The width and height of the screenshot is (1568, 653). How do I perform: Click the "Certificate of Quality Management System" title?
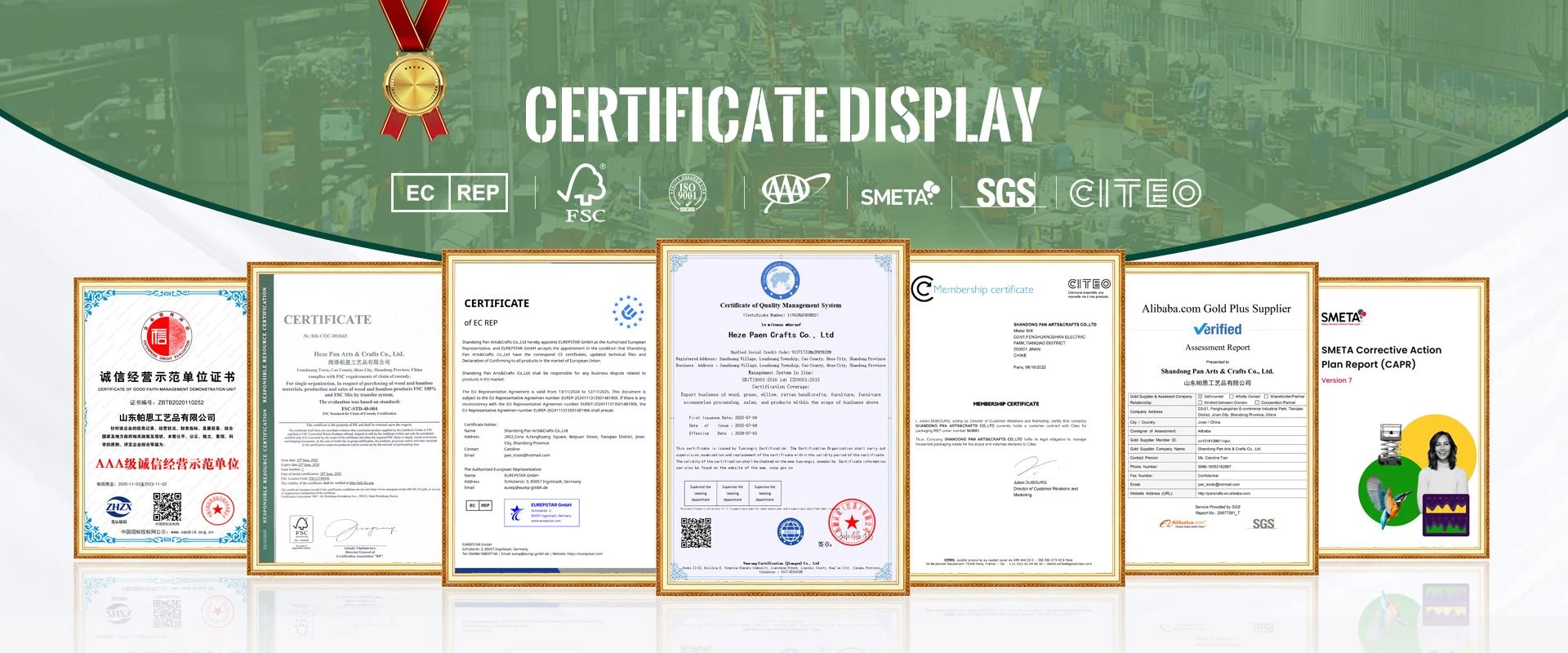pos(781,305)
